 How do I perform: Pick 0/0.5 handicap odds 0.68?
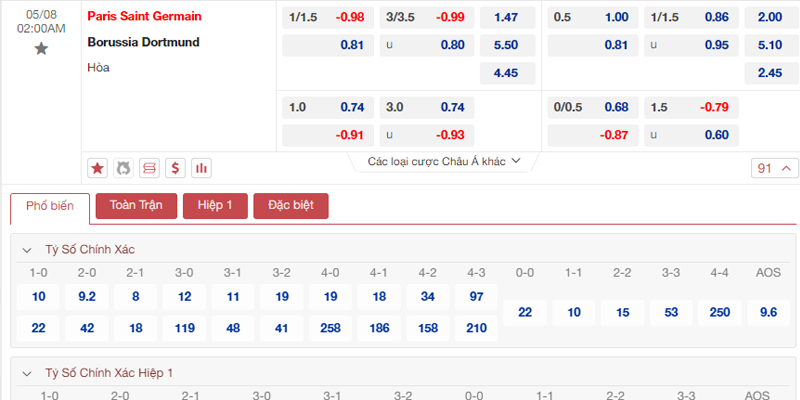coord(593,108)
